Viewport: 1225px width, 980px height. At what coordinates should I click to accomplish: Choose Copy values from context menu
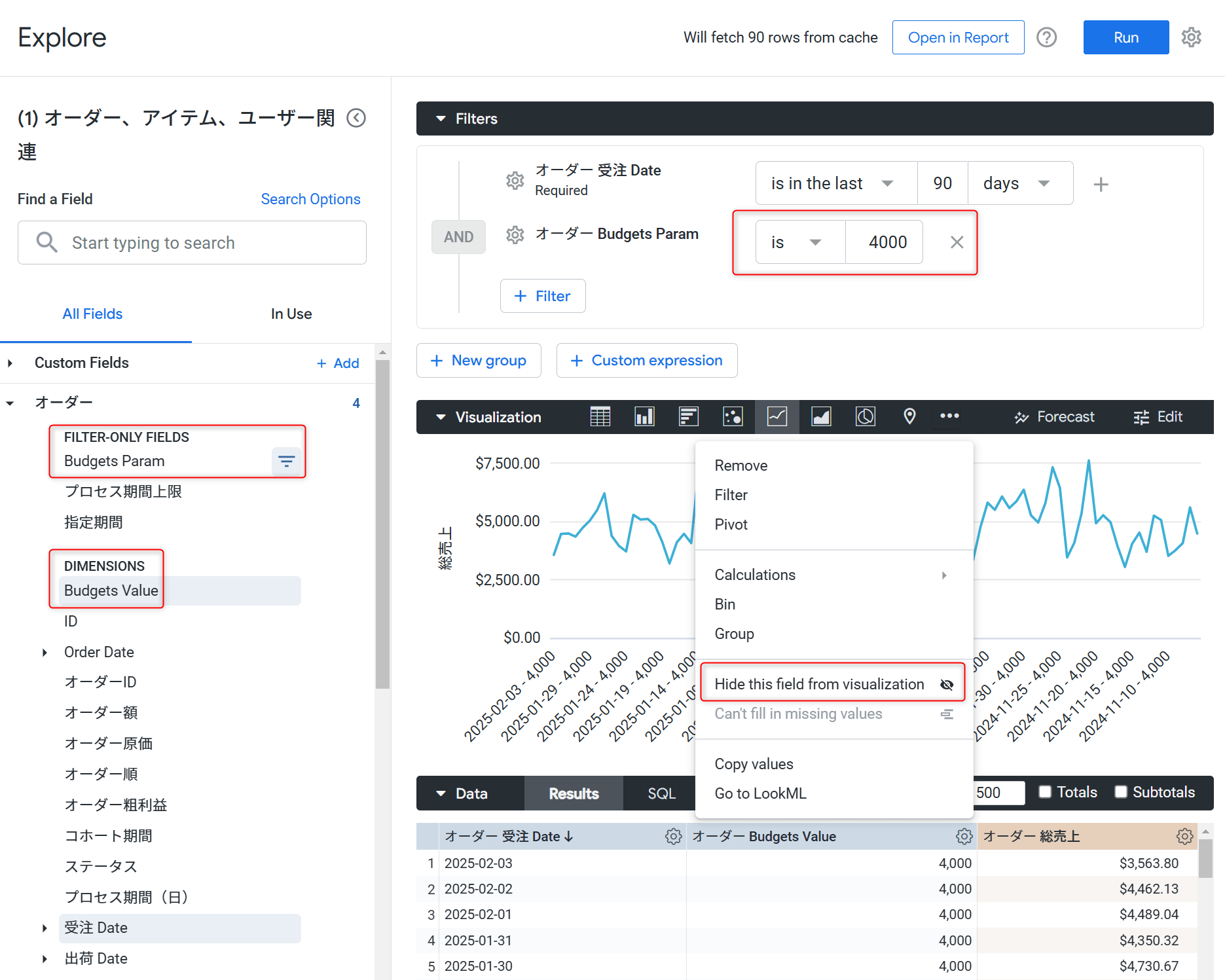point(833,764)
